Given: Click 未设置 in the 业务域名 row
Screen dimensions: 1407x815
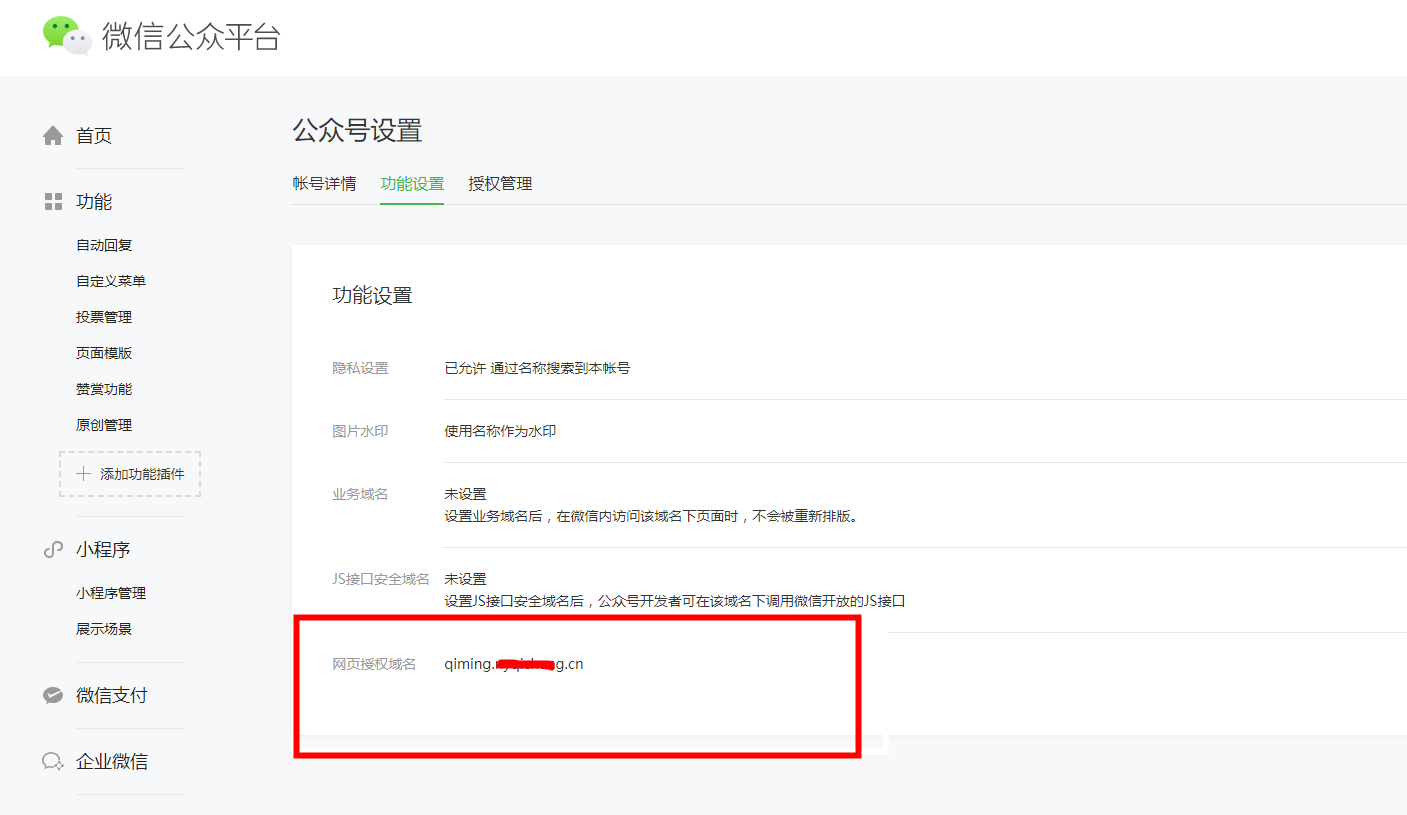Looking at the screenshot, I should click(x=465, y=494).
